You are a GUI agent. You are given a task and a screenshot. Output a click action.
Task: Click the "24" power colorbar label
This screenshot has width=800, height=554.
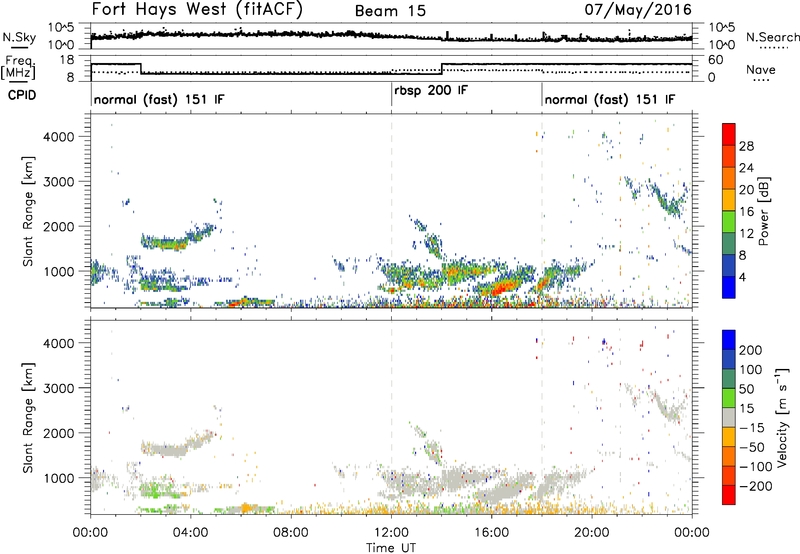(746, 168)
